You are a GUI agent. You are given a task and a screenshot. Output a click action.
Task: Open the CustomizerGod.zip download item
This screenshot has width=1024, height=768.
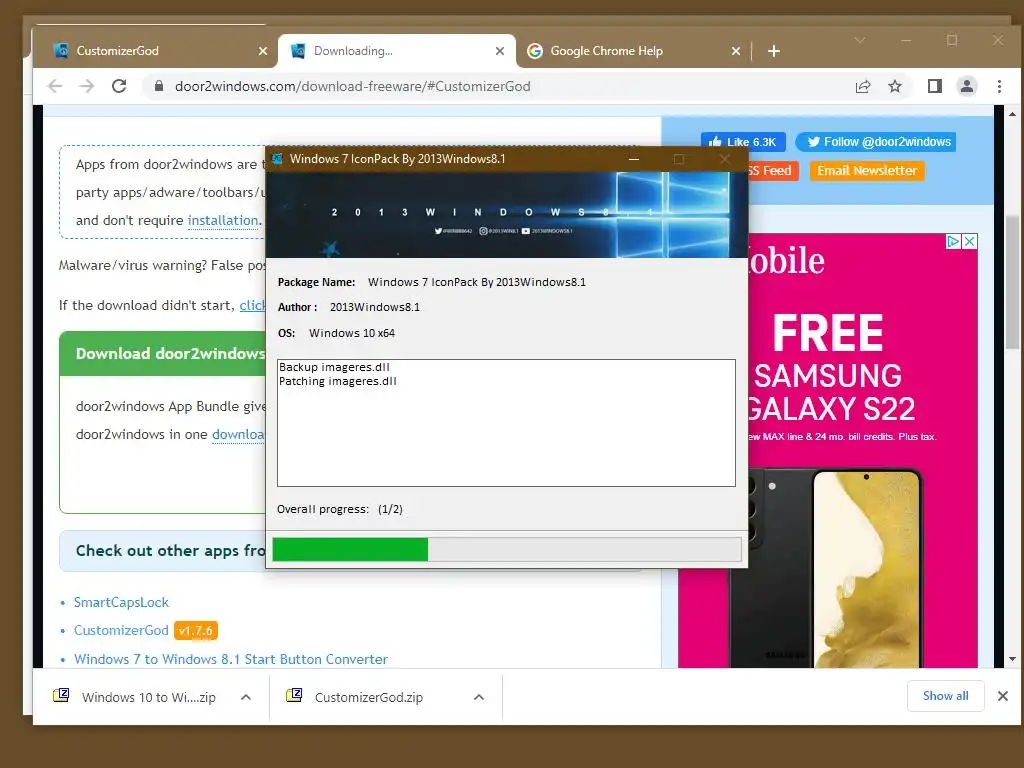[x=369, y=697]
